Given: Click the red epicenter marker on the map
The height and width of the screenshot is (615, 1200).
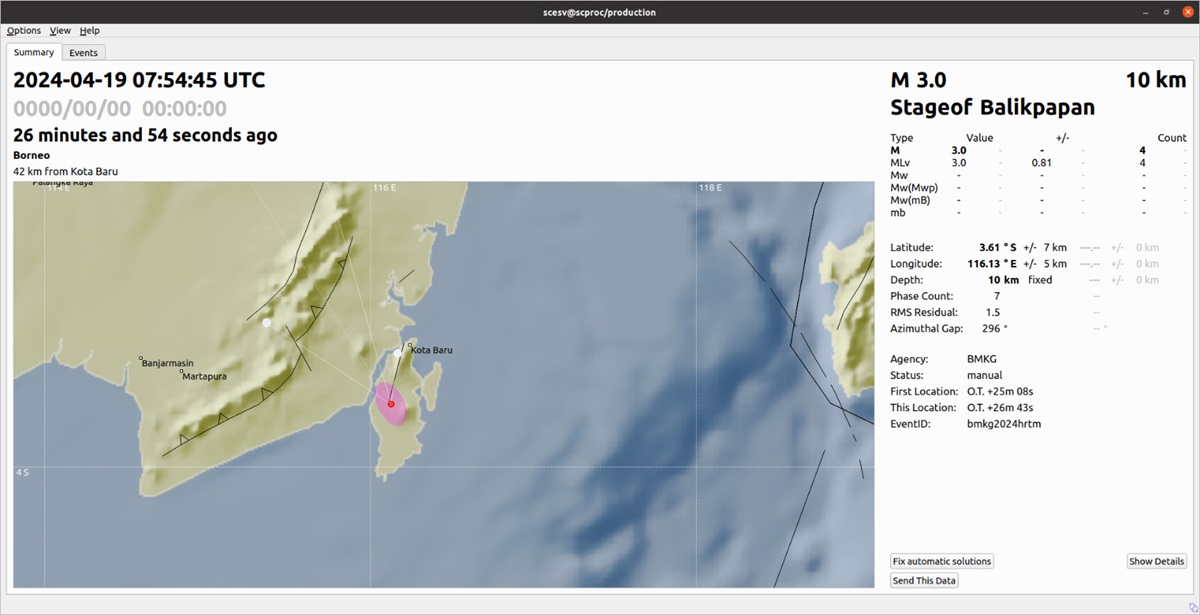Looking at the screenshot, I should pos(391,404).
